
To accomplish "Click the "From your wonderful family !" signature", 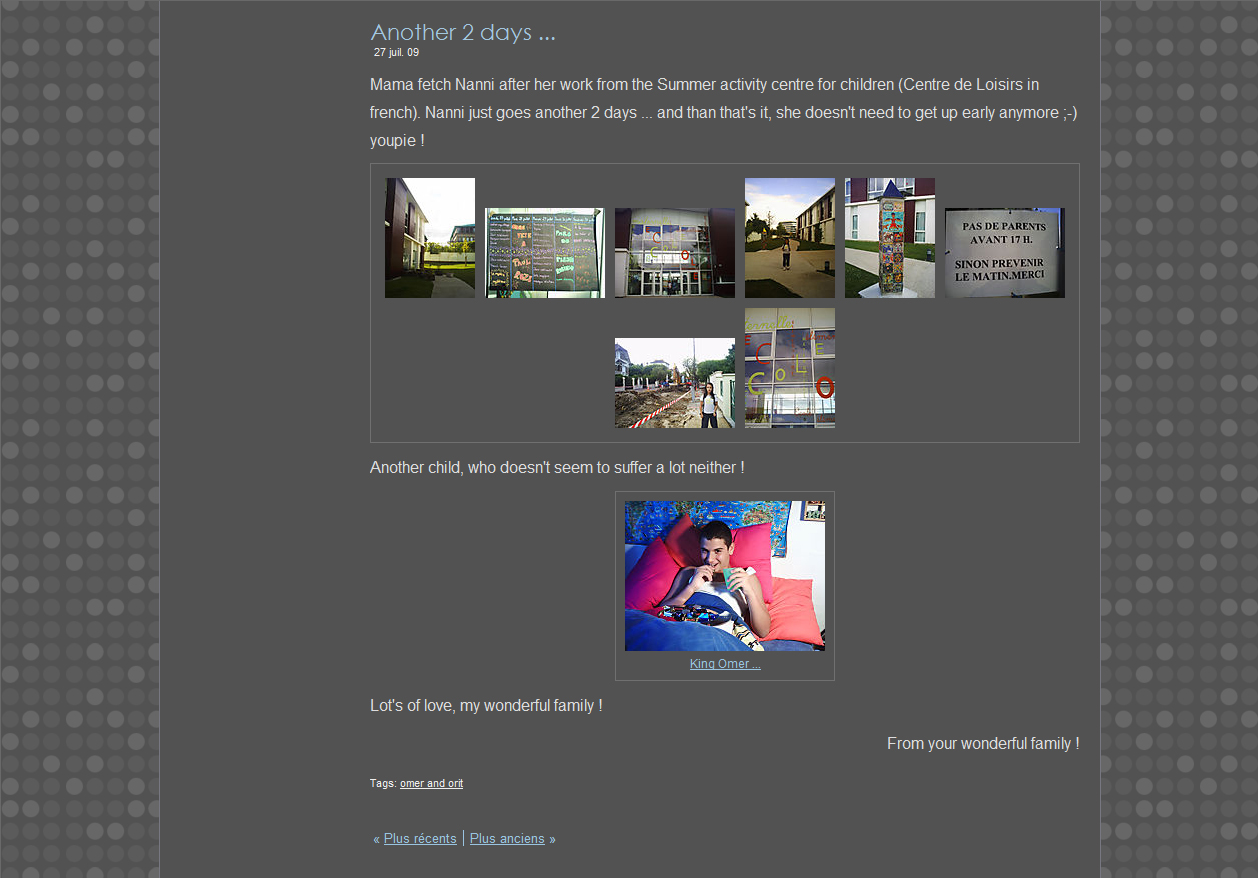I will [982, 744].
